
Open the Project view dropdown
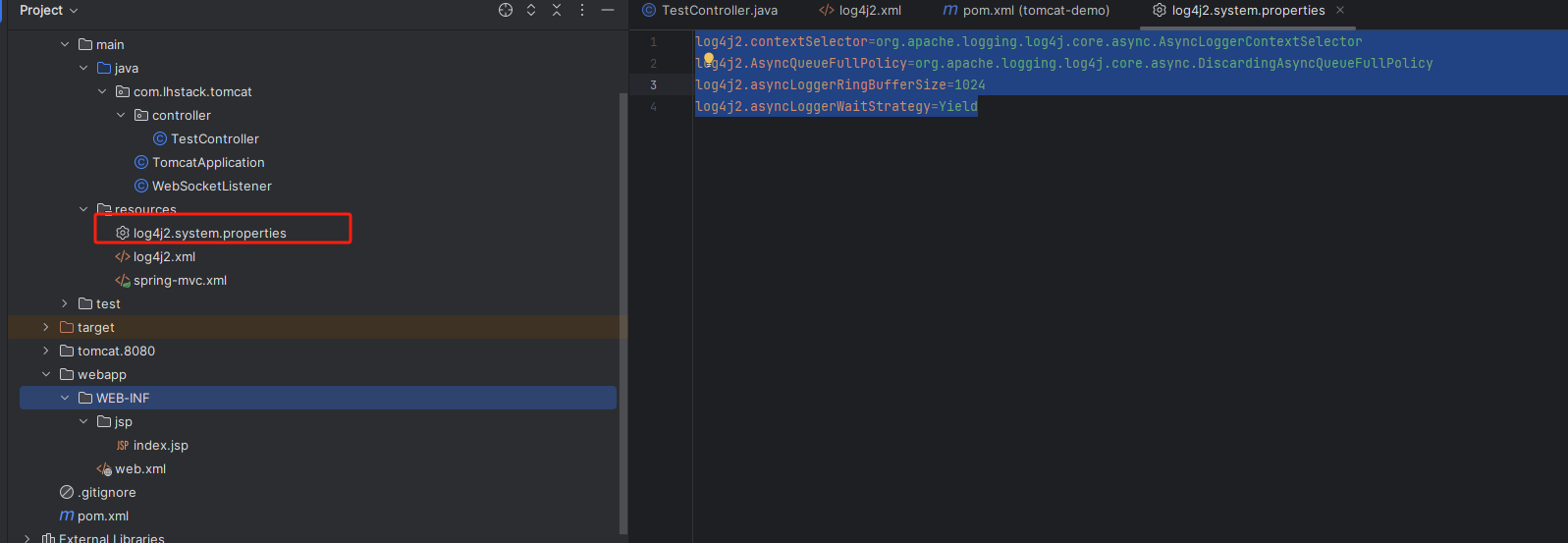48,10
